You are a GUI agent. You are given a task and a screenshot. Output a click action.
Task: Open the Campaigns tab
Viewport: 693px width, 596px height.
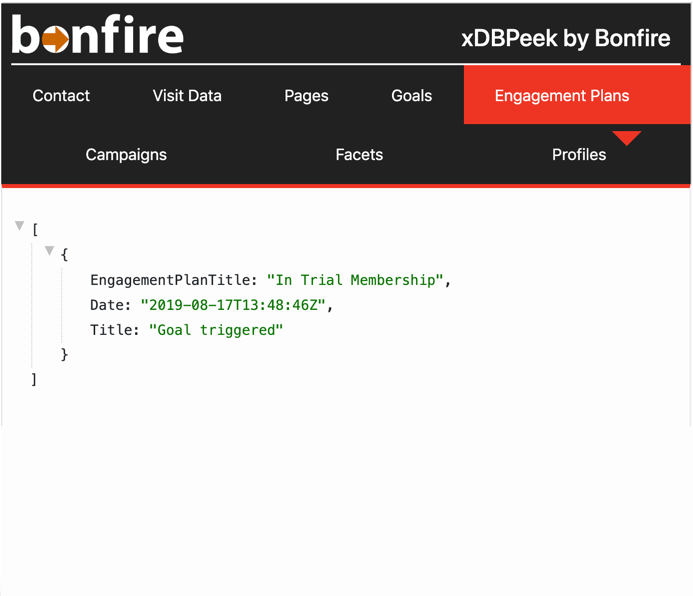pos(126,155)
